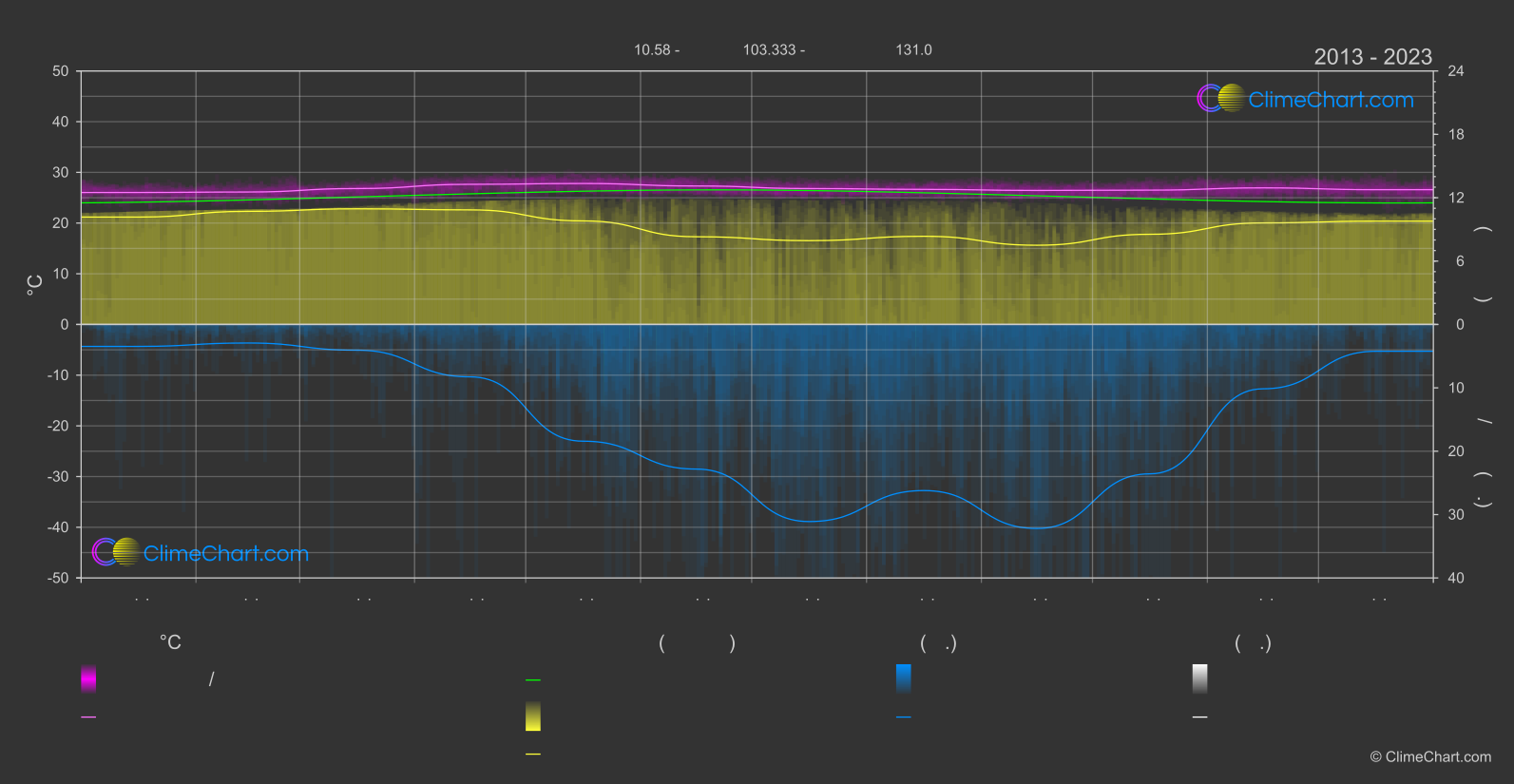Screen dimensions: 1514x784
Task: Click the 131.0 value in the header
Action: pyautogui.click(x=913, y=50)
